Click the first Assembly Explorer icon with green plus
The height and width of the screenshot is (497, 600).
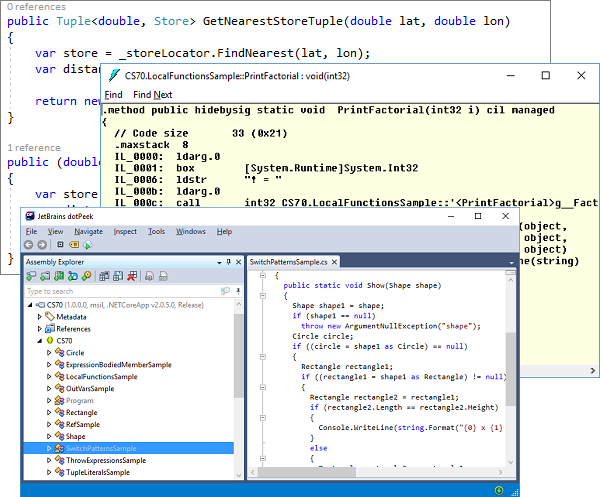[x=31, y=276]
